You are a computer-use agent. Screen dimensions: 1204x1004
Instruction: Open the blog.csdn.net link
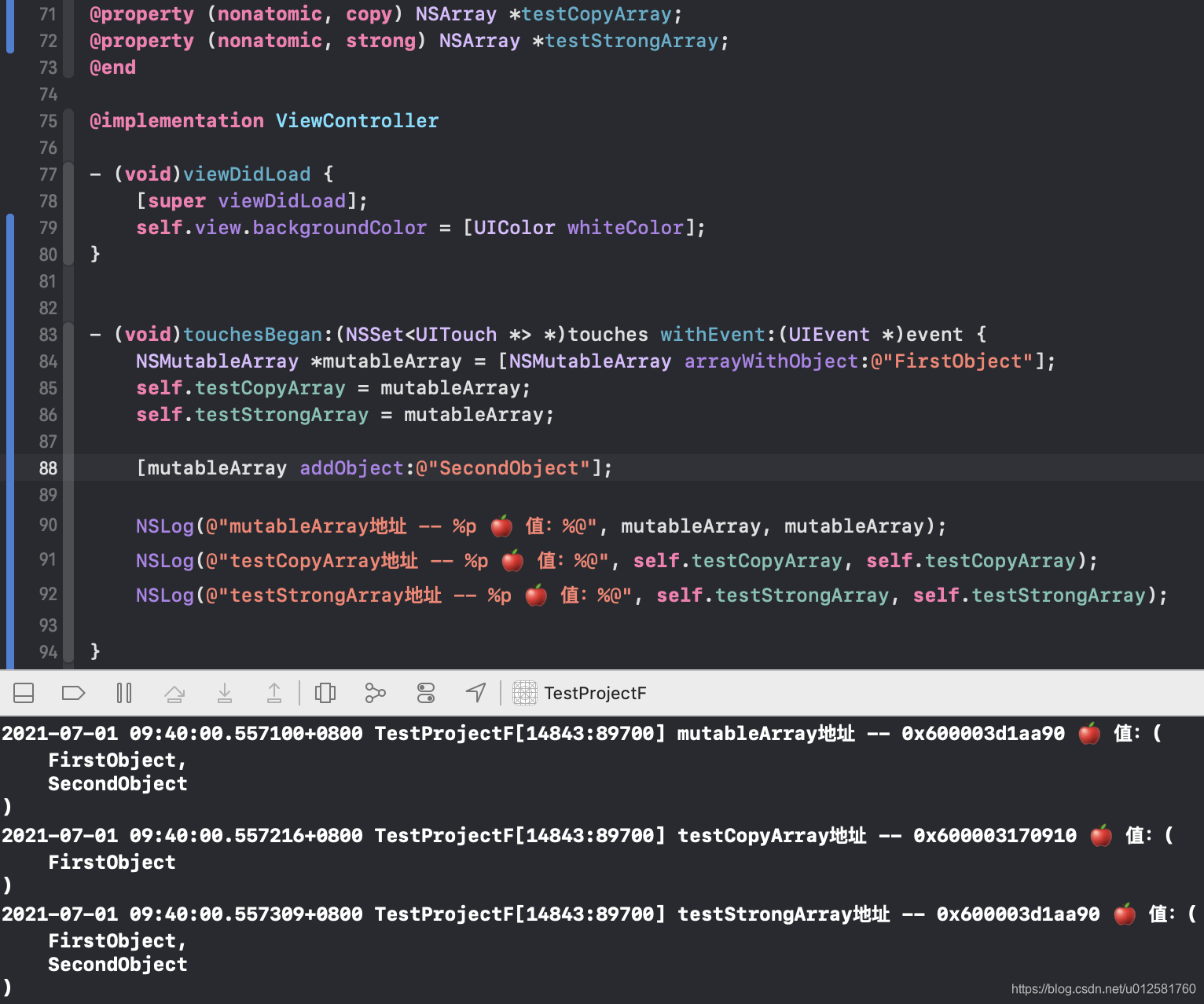pyautogui.click(x=1103, y=989)
